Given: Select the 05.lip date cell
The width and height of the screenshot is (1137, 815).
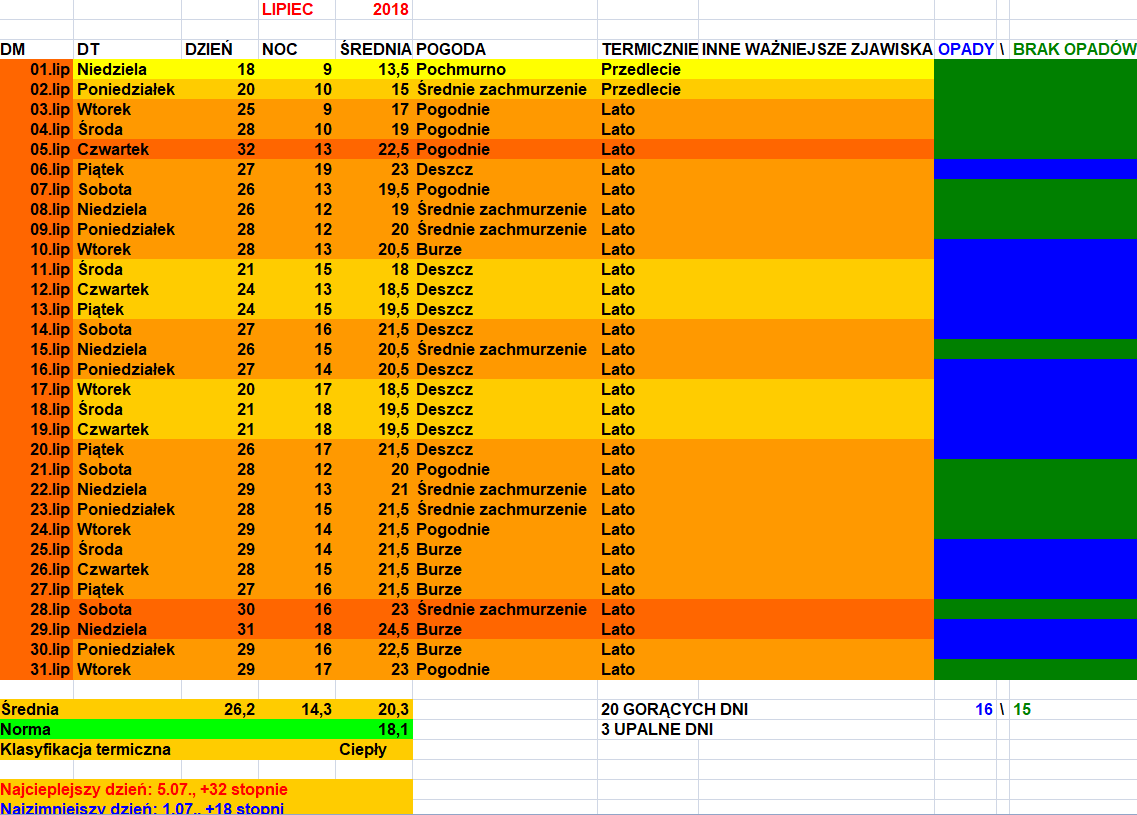Looking at the screenshot, I should (x=38, y=149).
